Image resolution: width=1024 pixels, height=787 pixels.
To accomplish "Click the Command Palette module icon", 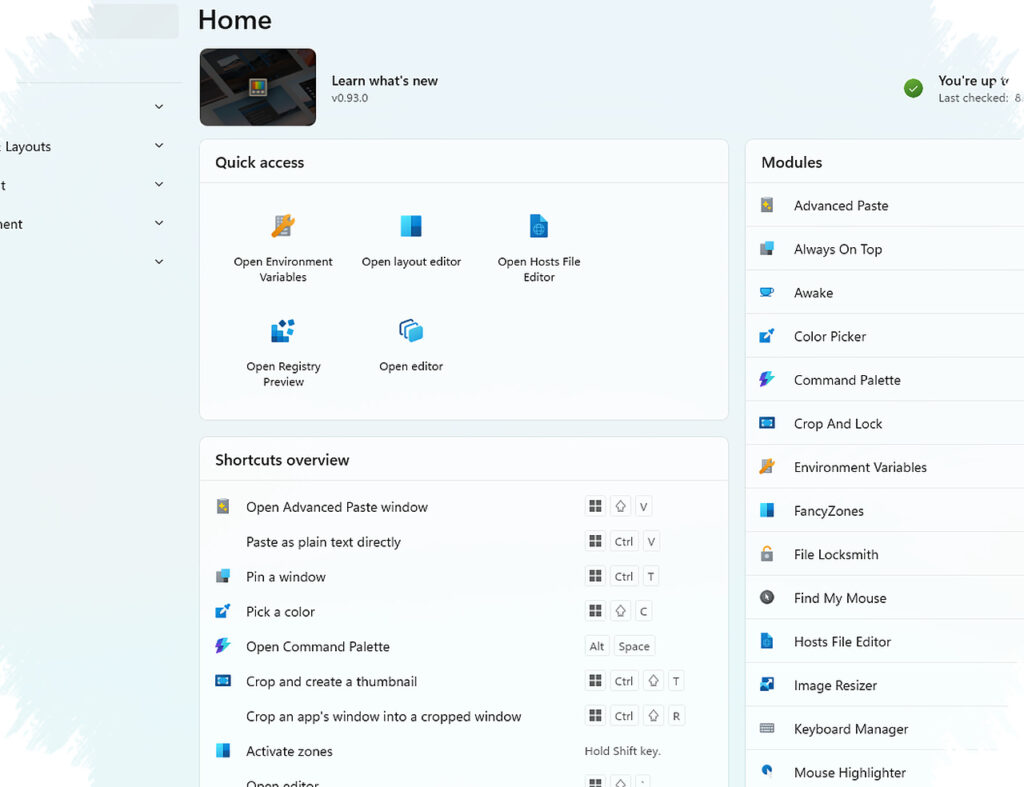I will point(767,379).
